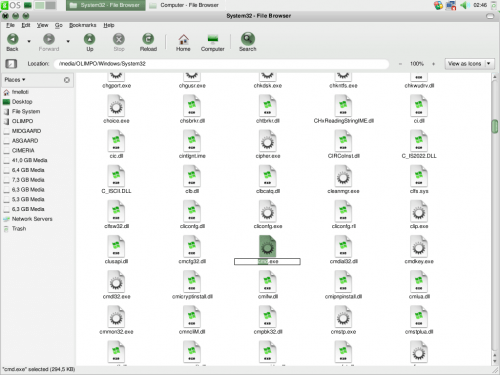The image size is (500, 375).
Task: Open the Help menu
Action: 109,25
